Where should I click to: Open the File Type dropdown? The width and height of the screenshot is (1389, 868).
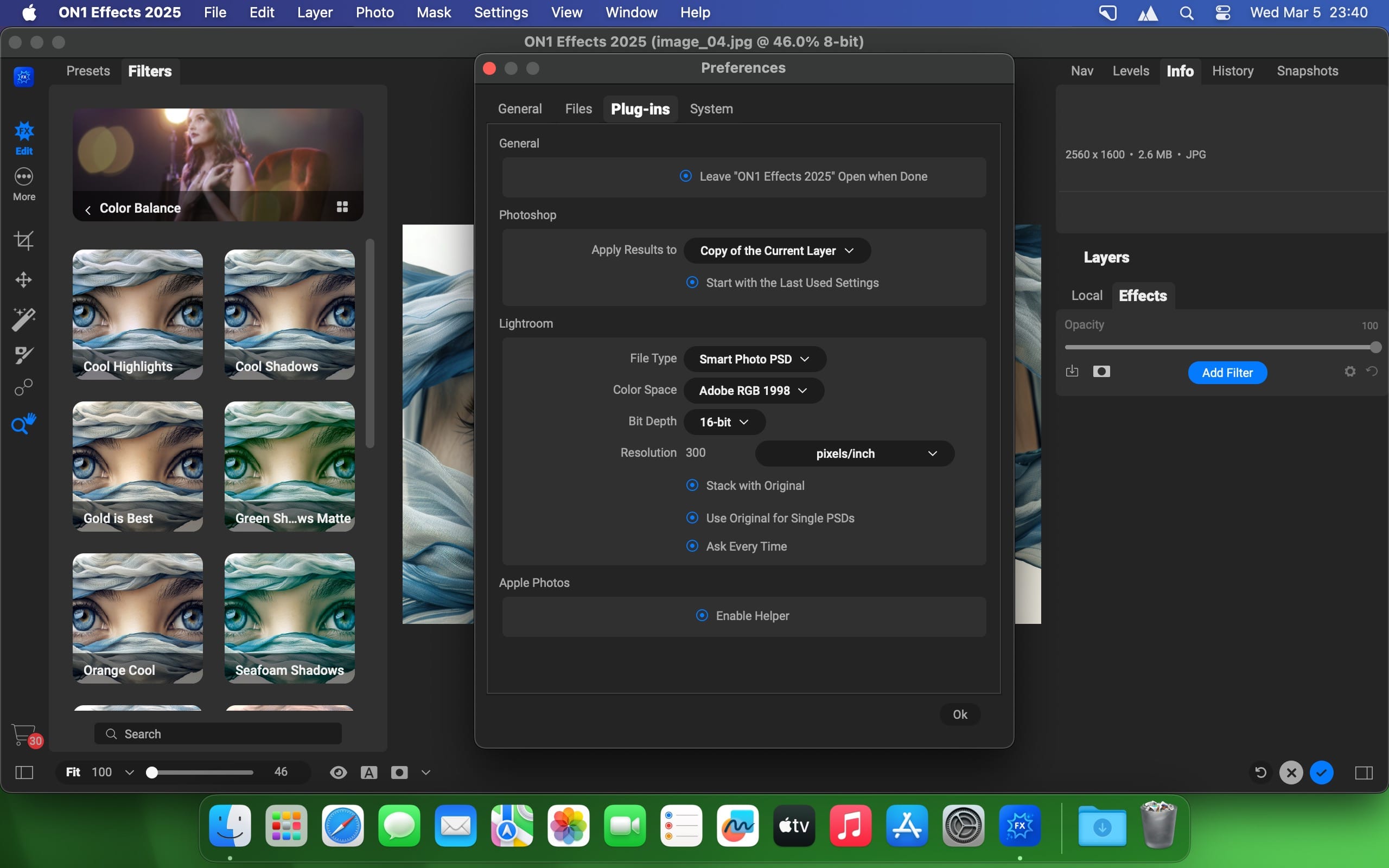(754, 359)
